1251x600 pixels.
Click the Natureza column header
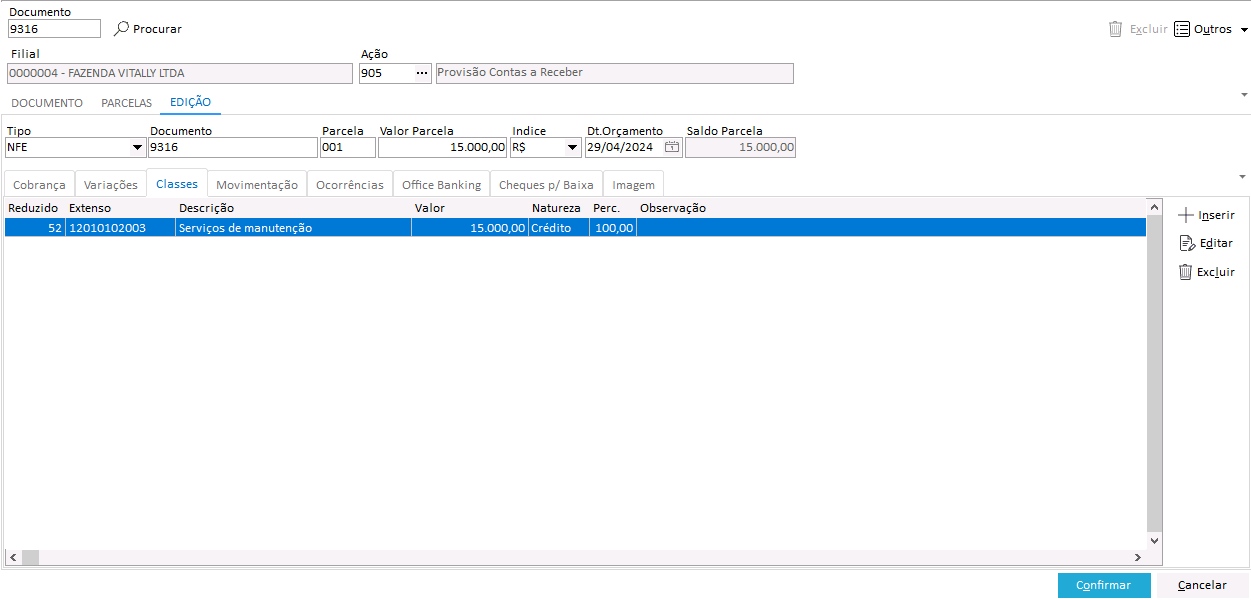pos(559,208)
